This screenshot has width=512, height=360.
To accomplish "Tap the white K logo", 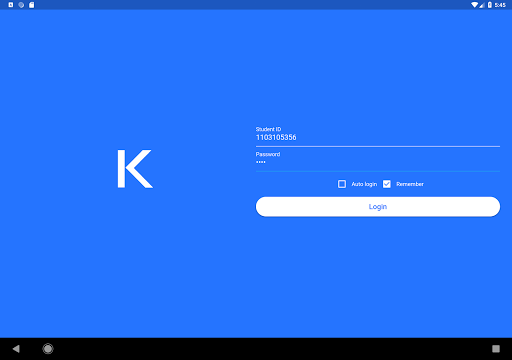I will [x=135, y=169].
